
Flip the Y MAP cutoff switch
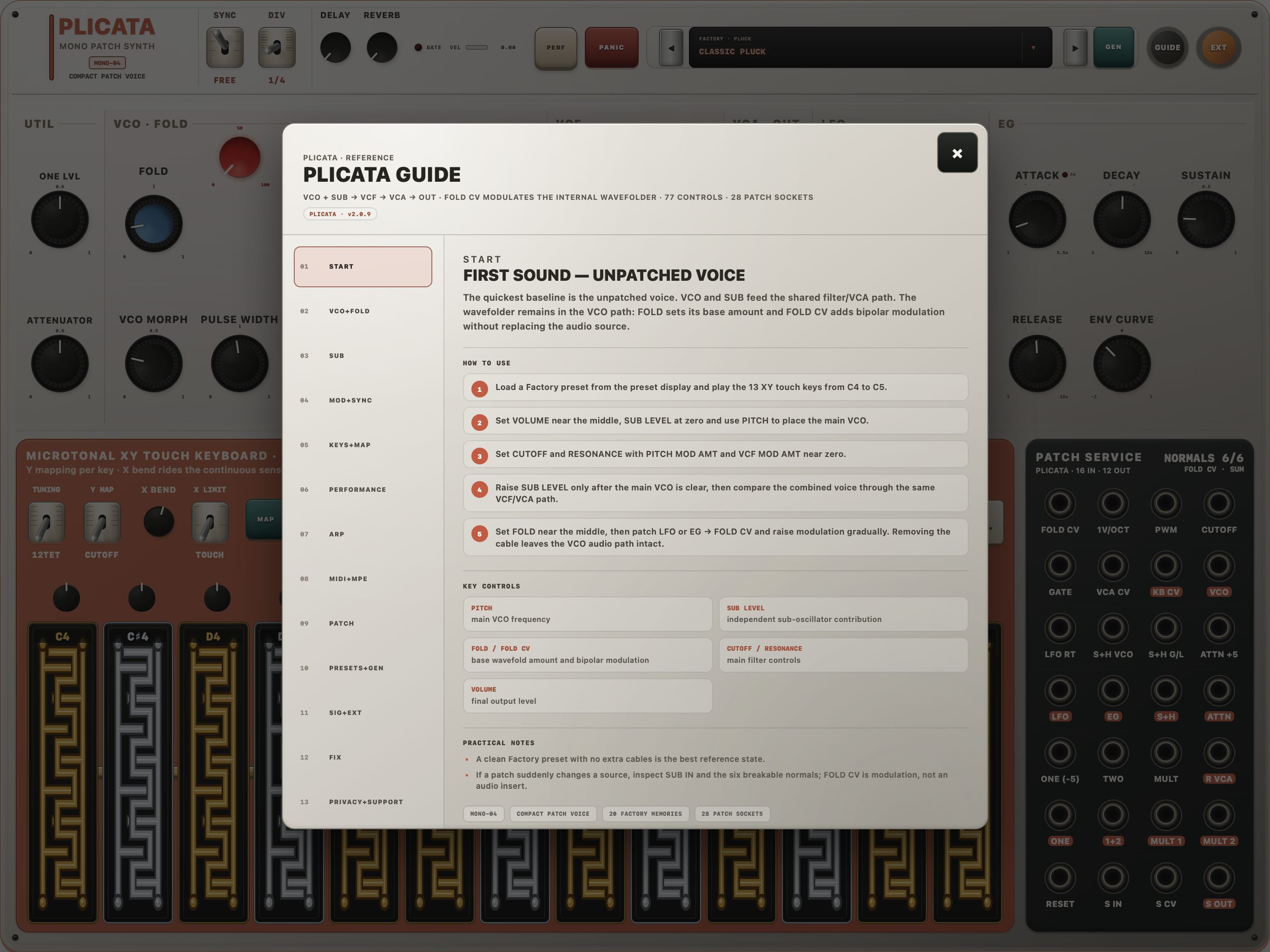(x=102, y=522)
